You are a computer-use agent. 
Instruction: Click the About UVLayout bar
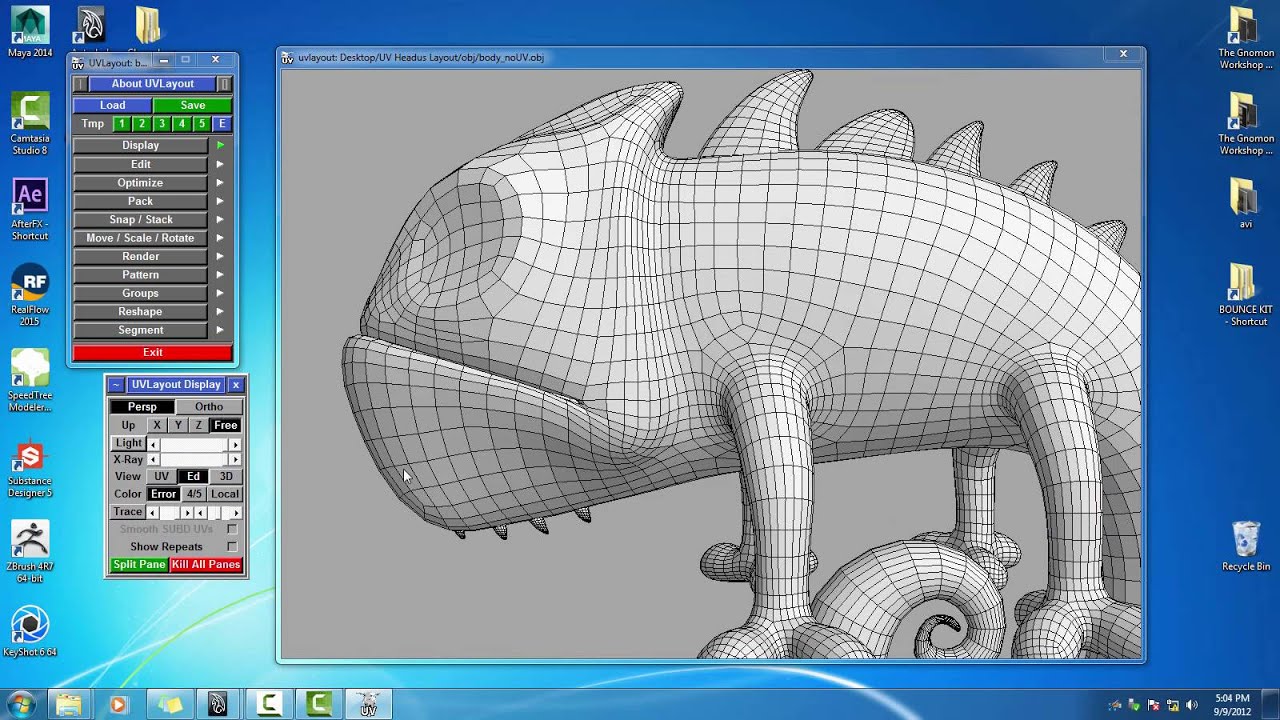[x=153, y=84]
